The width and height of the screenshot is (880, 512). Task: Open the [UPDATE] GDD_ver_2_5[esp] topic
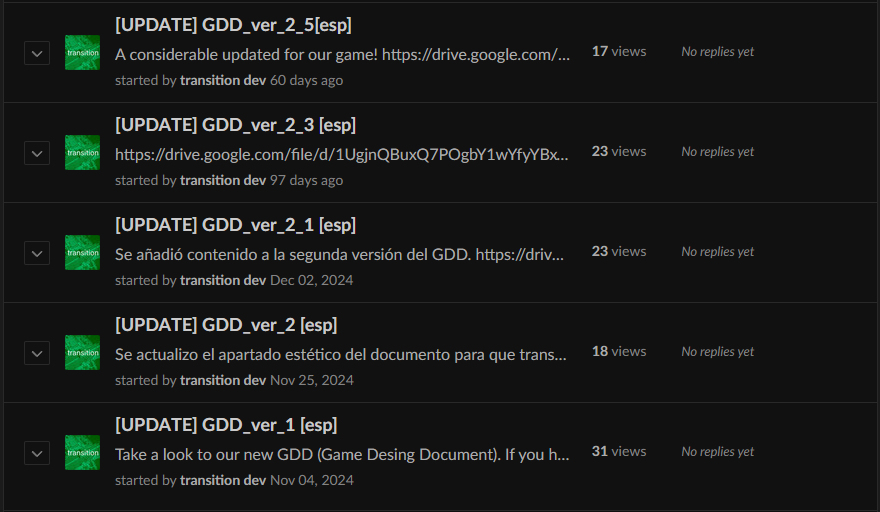coord(233,25)
